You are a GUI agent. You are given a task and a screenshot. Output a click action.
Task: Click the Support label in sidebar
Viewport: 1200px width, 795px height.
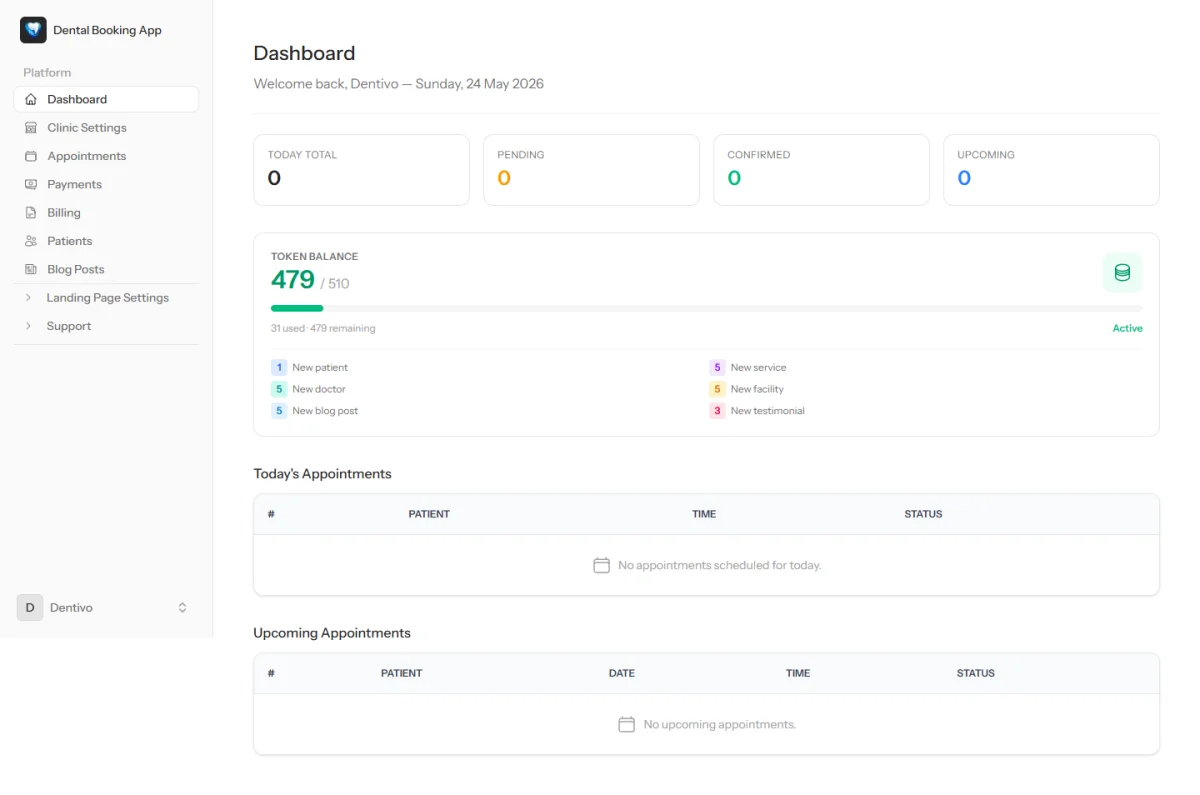coord(69,326)
